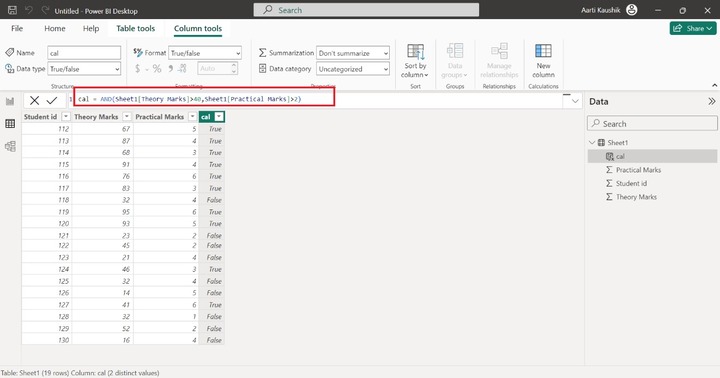This screenshot has width=720, height=378.
Task: Open the Theory Marks column filter dropdown
Action: tap(127, 117)
